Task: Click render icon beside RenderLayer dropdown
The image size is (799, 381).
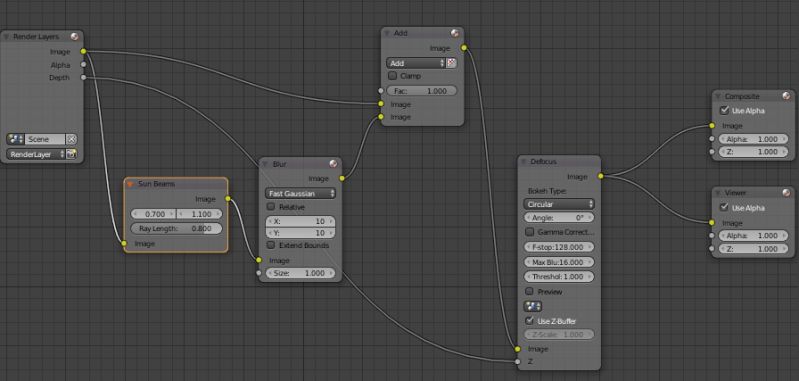Action: click(x=71, y=154)
